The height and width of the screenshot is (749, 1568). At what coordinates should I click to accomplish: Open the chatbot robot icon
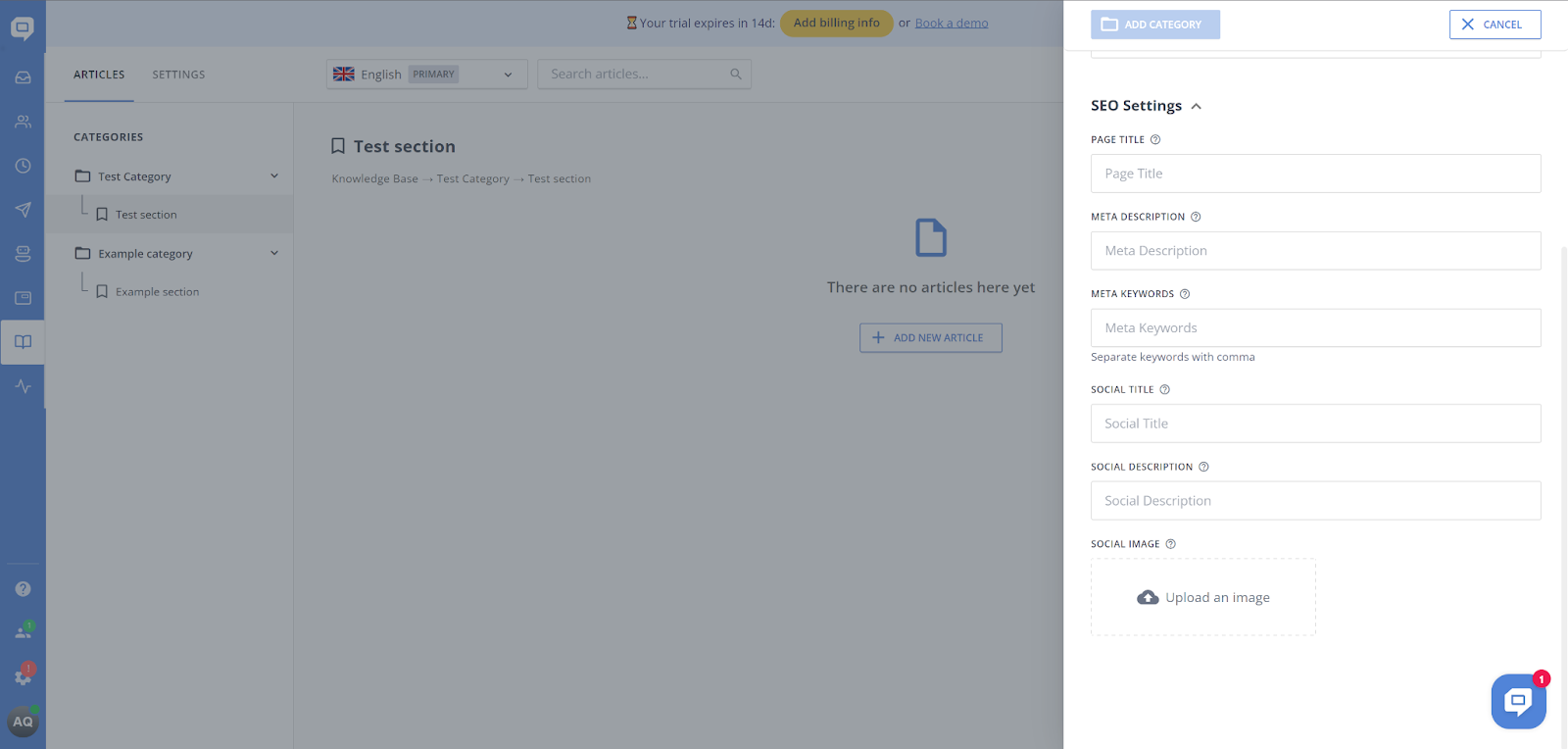23,254
